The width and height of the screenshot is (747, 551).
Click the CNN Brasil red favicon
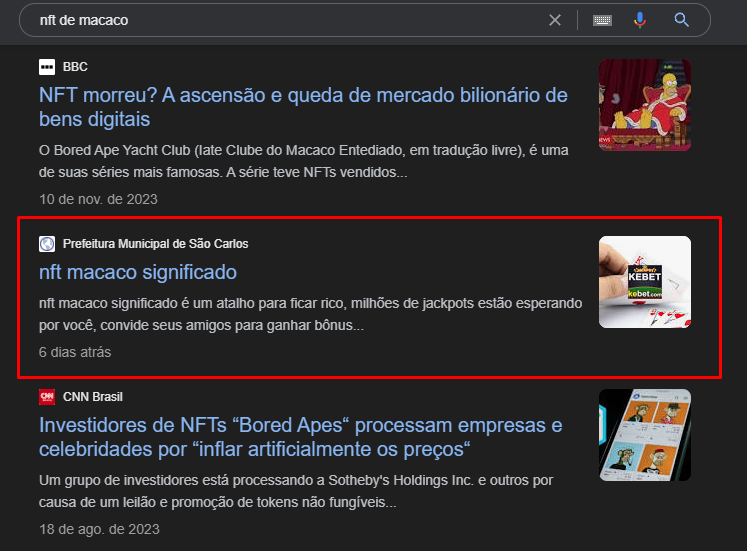tap(47, 397)
